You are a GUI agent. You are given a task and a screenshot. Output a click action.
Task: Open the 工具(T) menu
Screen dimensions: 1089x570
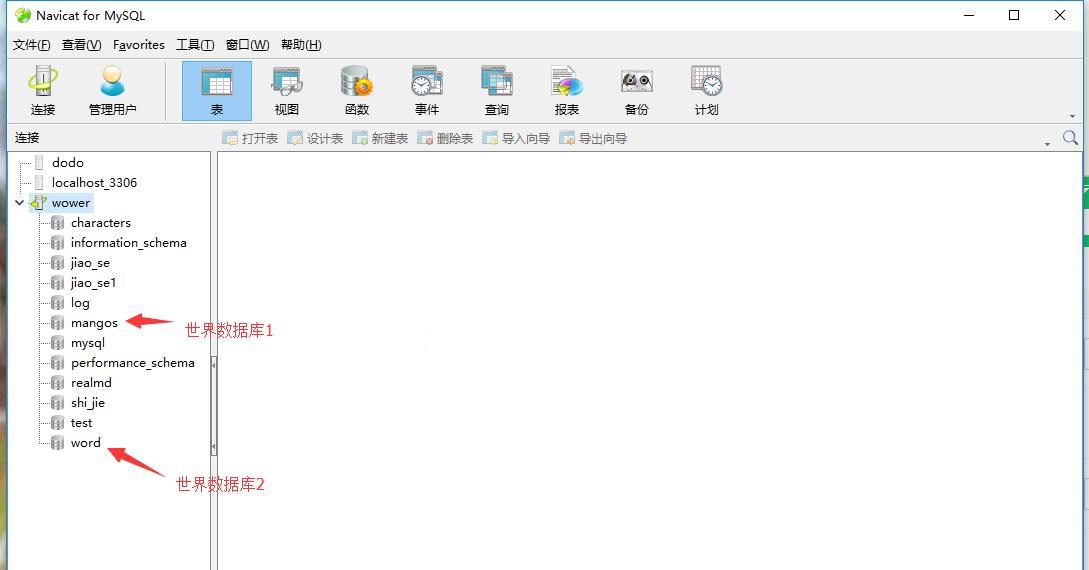coord(194,45)
